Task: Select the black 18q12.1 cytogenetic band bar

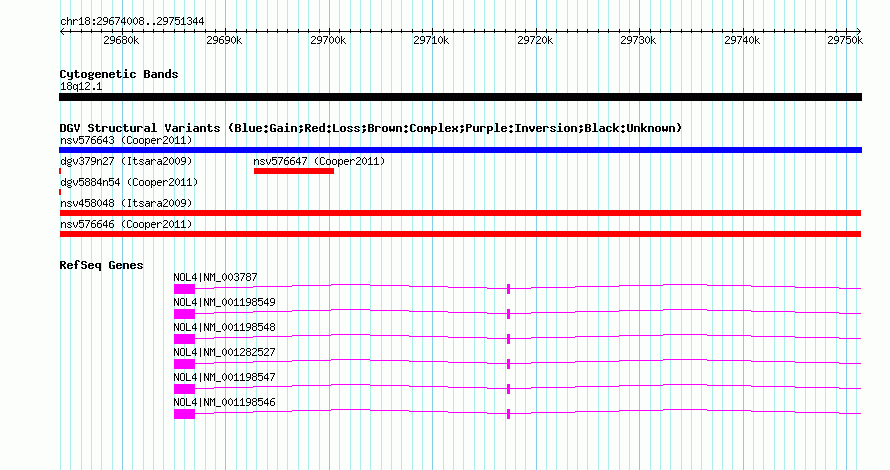Action: (460, 97)
